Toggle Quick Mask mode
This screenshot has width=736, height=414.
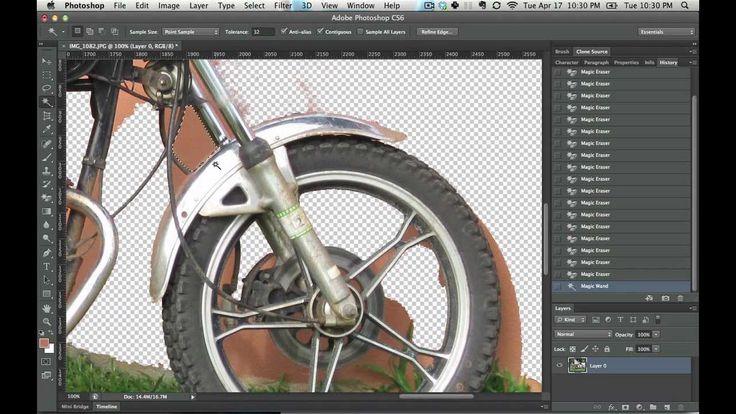coord(46,362)
